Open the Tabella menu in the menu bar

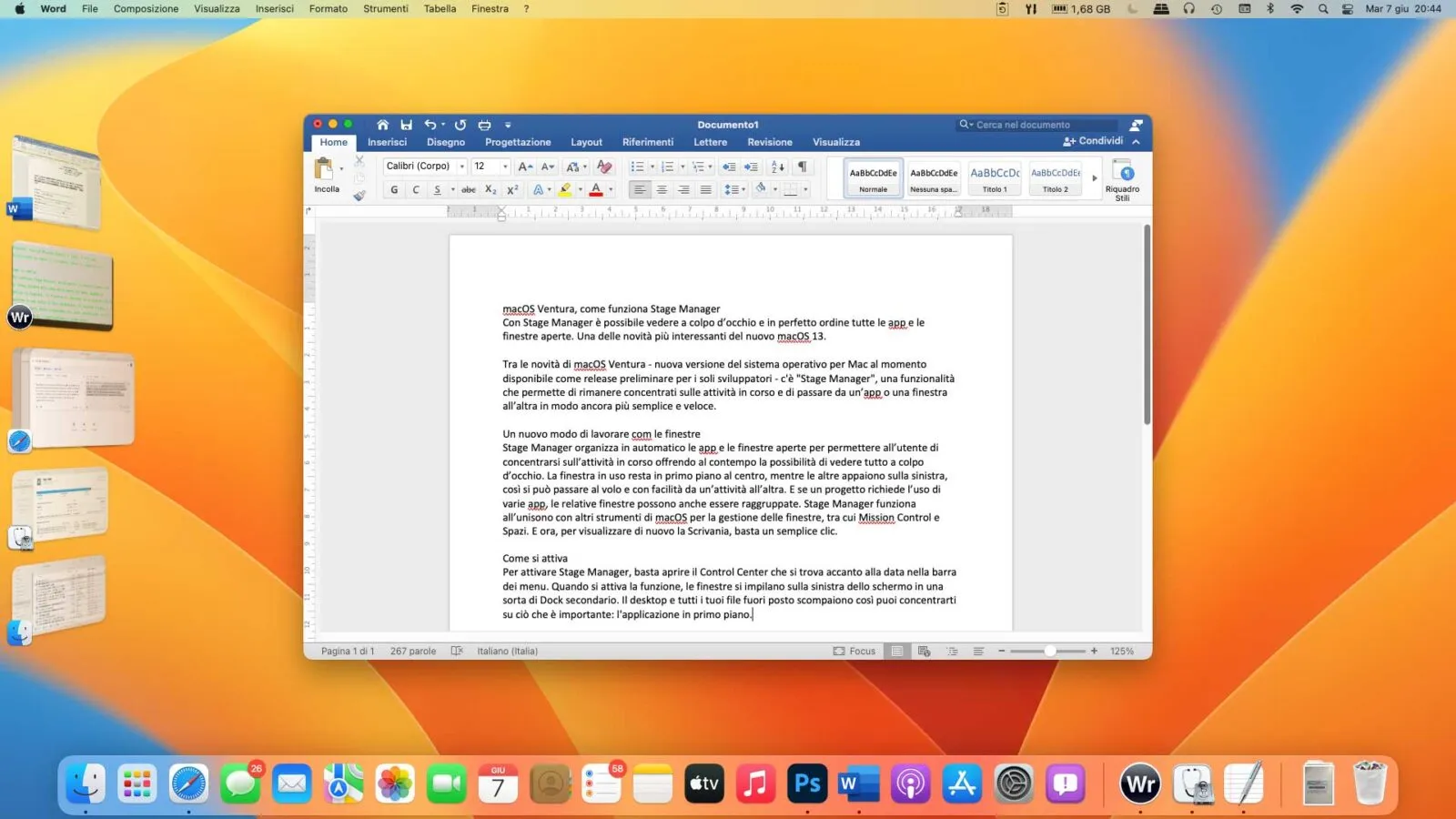[439, 8]
